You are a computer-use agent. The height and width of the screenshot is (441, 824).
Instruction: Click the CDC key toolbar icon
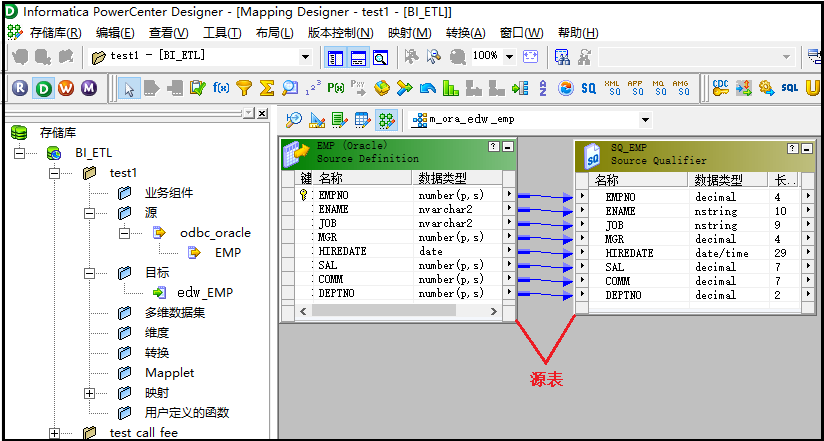721,88
